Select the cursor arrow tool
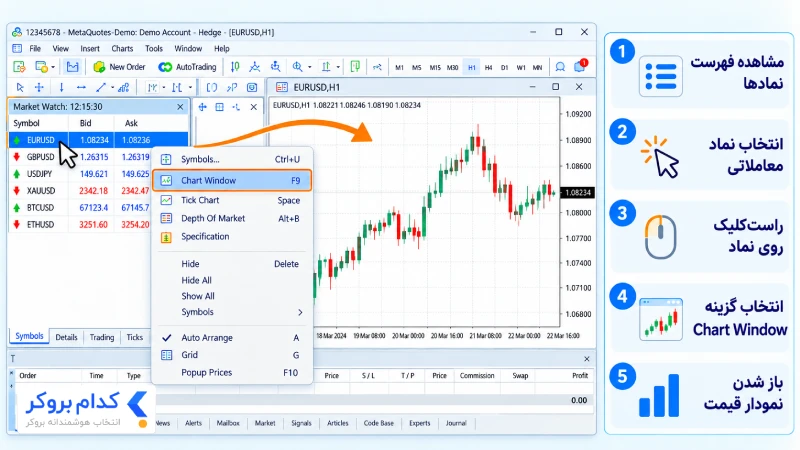Image resolution: width=800 pixels, height=450 pixels. (x=19, y=87)
